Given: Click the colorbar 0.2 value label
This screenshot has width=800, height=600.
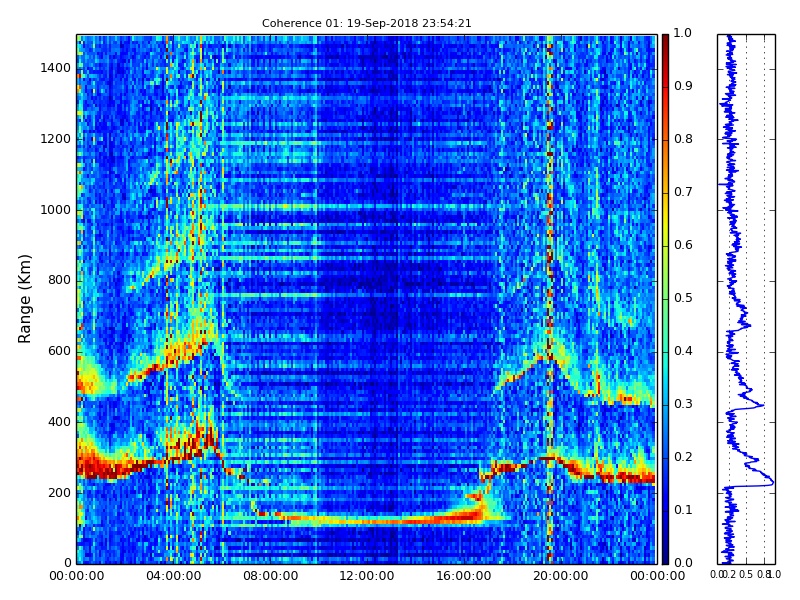Looking at the screenshot, I should point(683,457).
